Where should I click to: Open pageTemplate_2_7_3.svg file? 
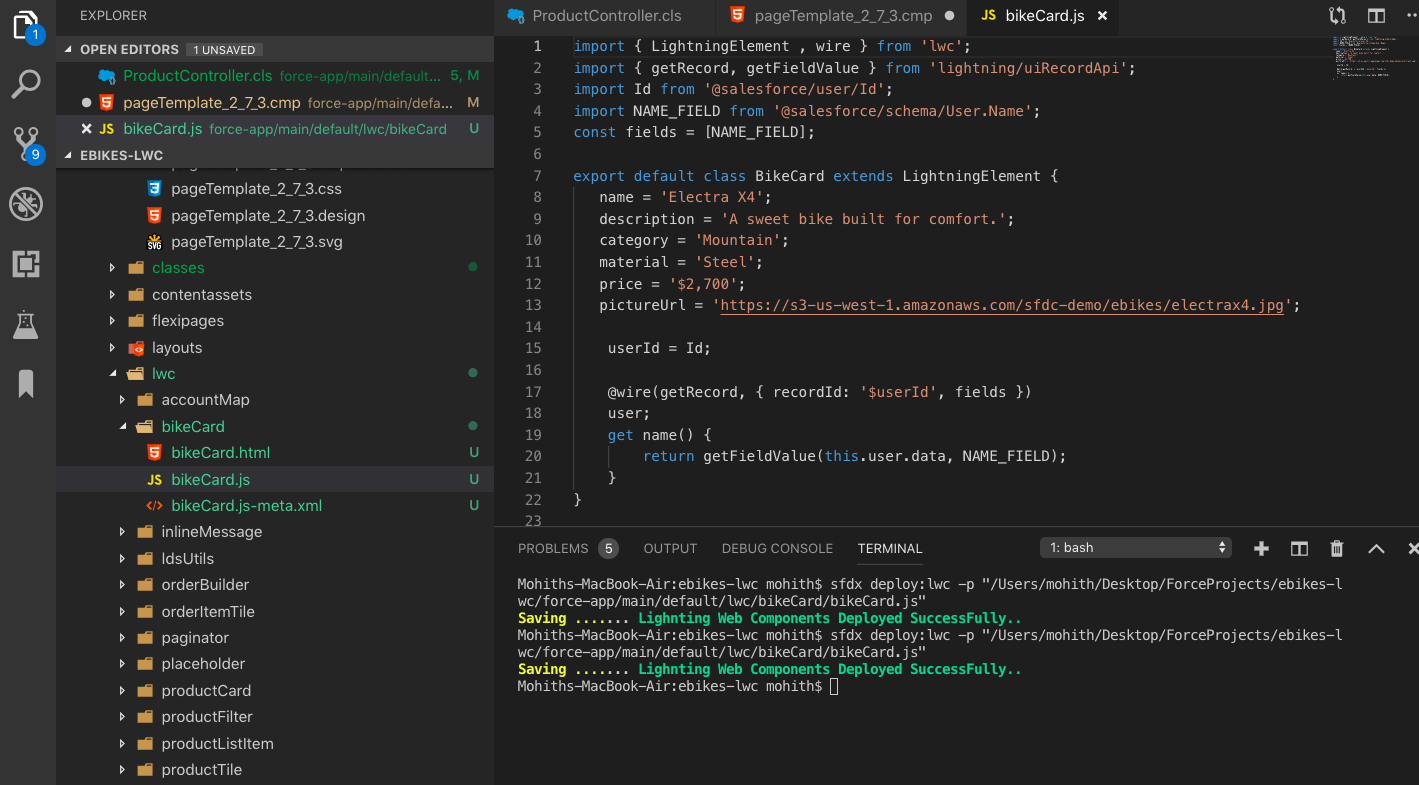click(257, 242)
